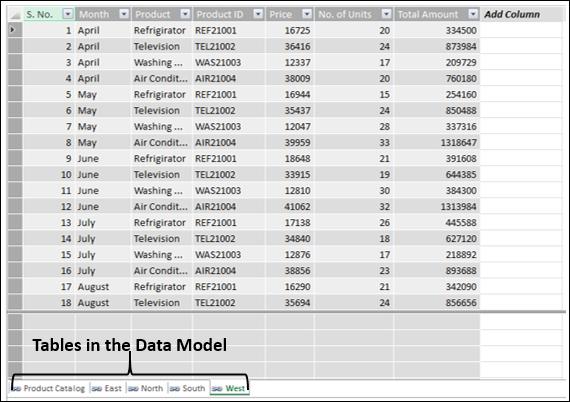Switch to the North table tab
This screenshot has width=570, height=402.
coord(146,388)
